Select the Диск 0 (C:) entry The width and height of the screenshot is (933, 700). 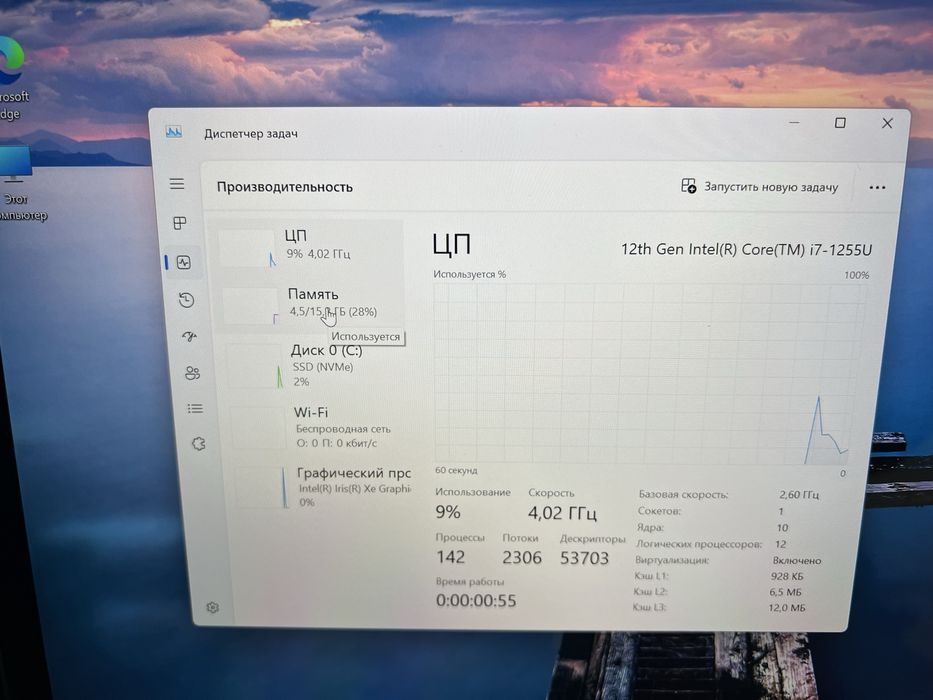point(314,365)
